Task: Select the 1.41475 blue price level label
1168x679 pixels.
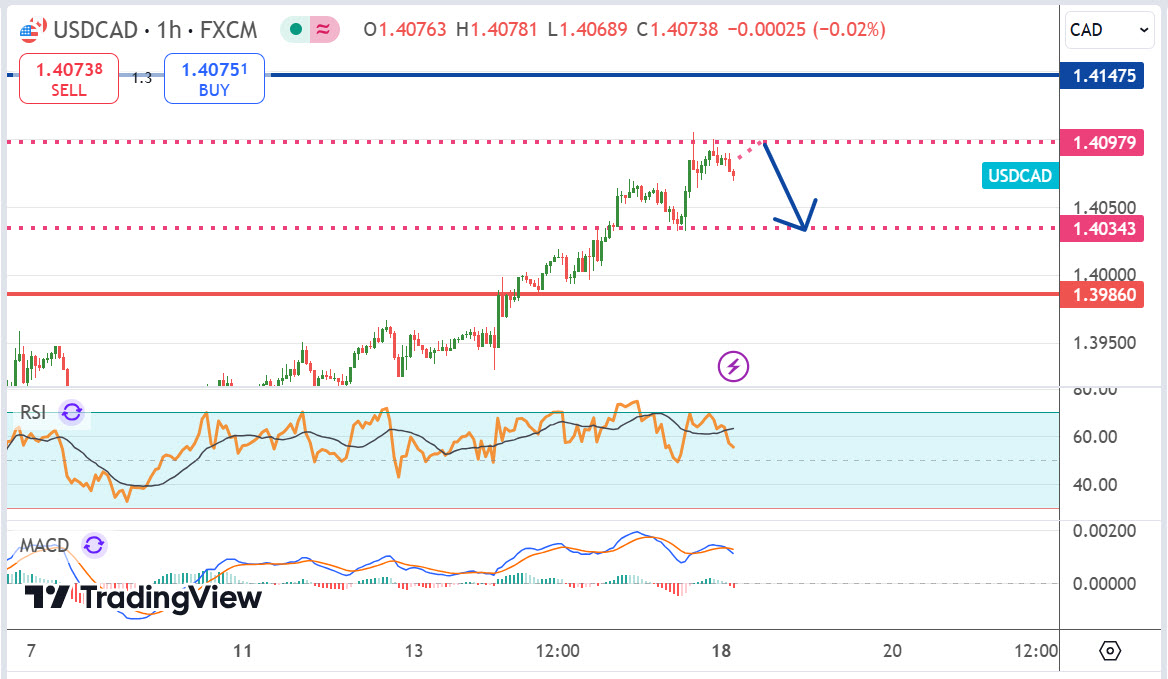Action: coord(1104,75)
